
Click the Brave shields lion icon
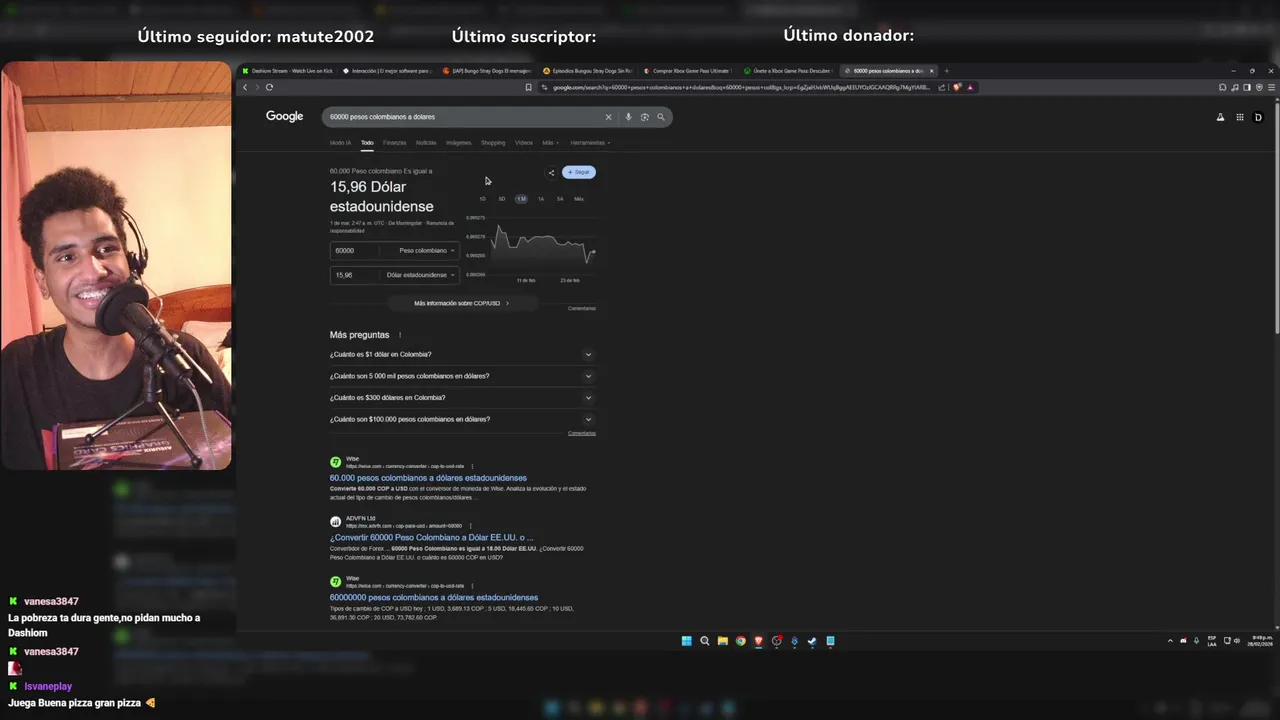[x=957, y=87]
